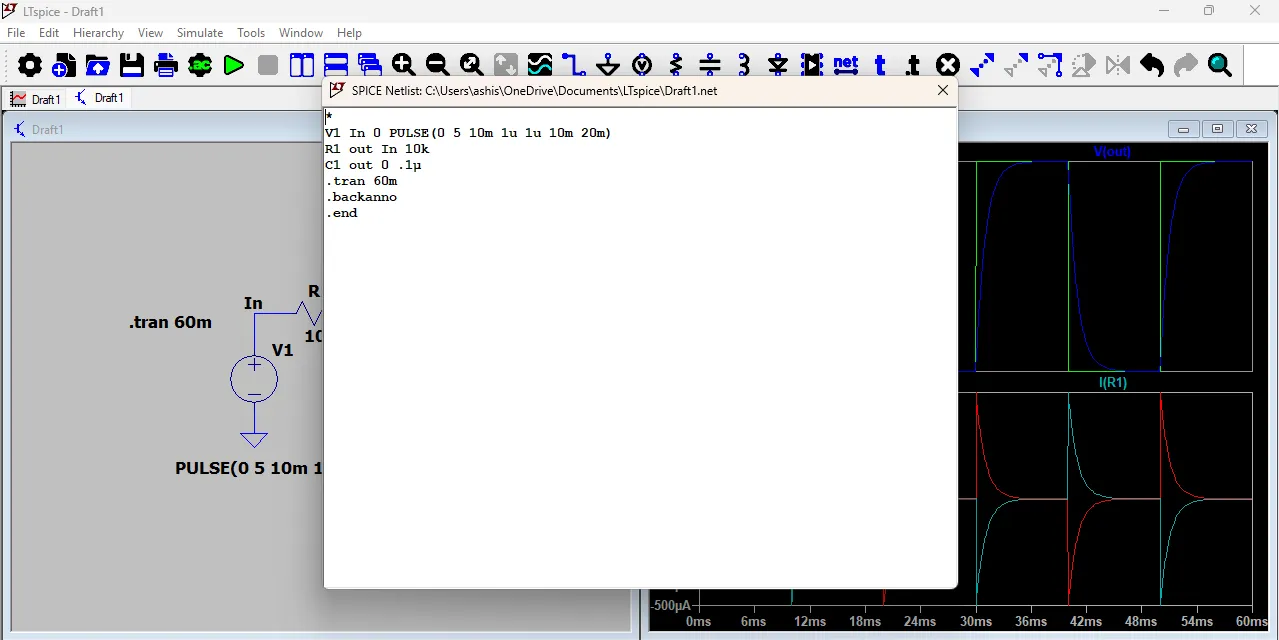Click the '.backanno' netlist line
This screenshot has height=640, width=1279.
tap(361, 197)
